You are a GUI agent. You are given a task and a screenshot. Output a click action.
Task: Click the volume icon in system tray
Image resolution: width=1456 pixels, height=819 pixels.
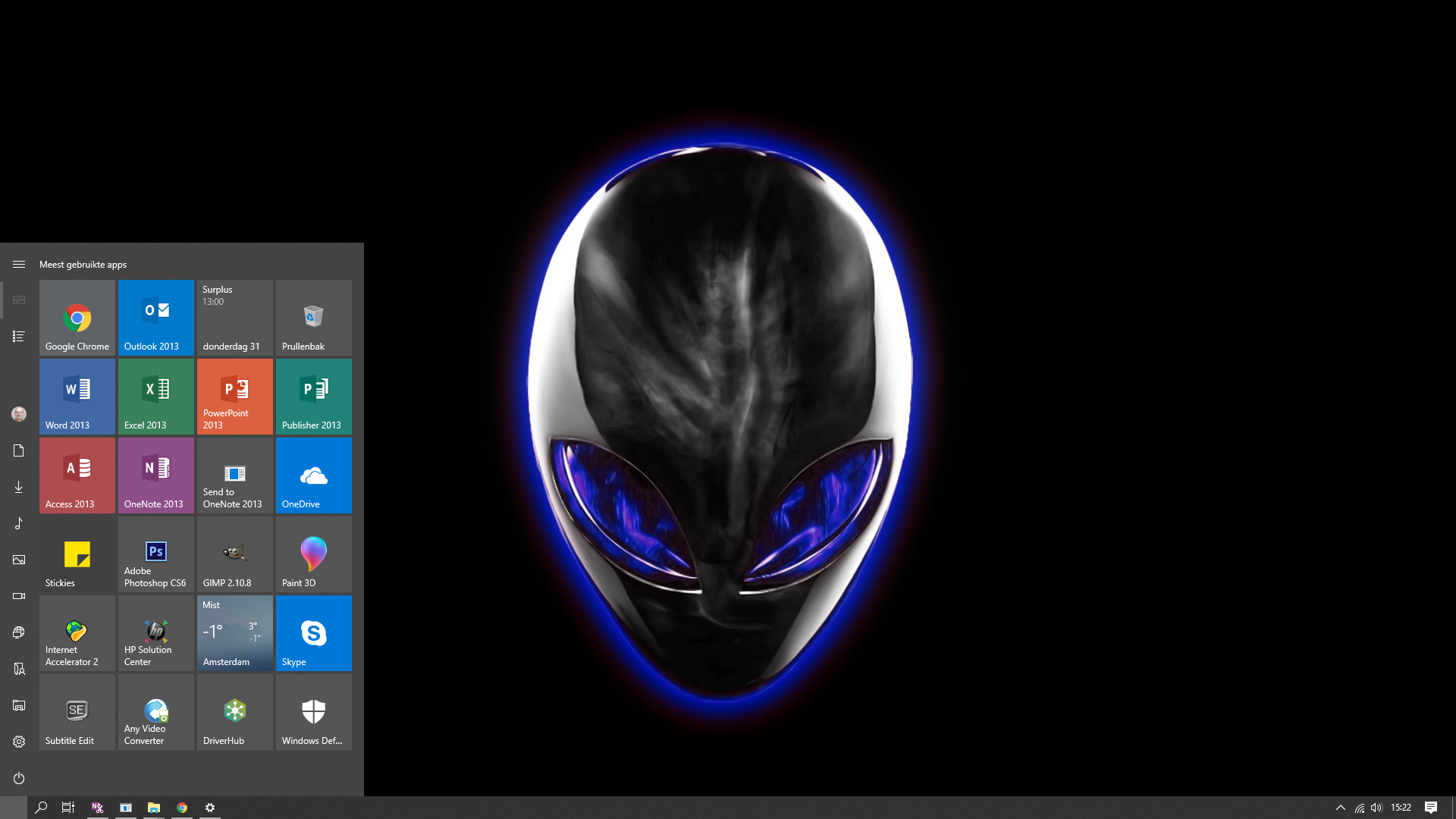pos(1376,808)
